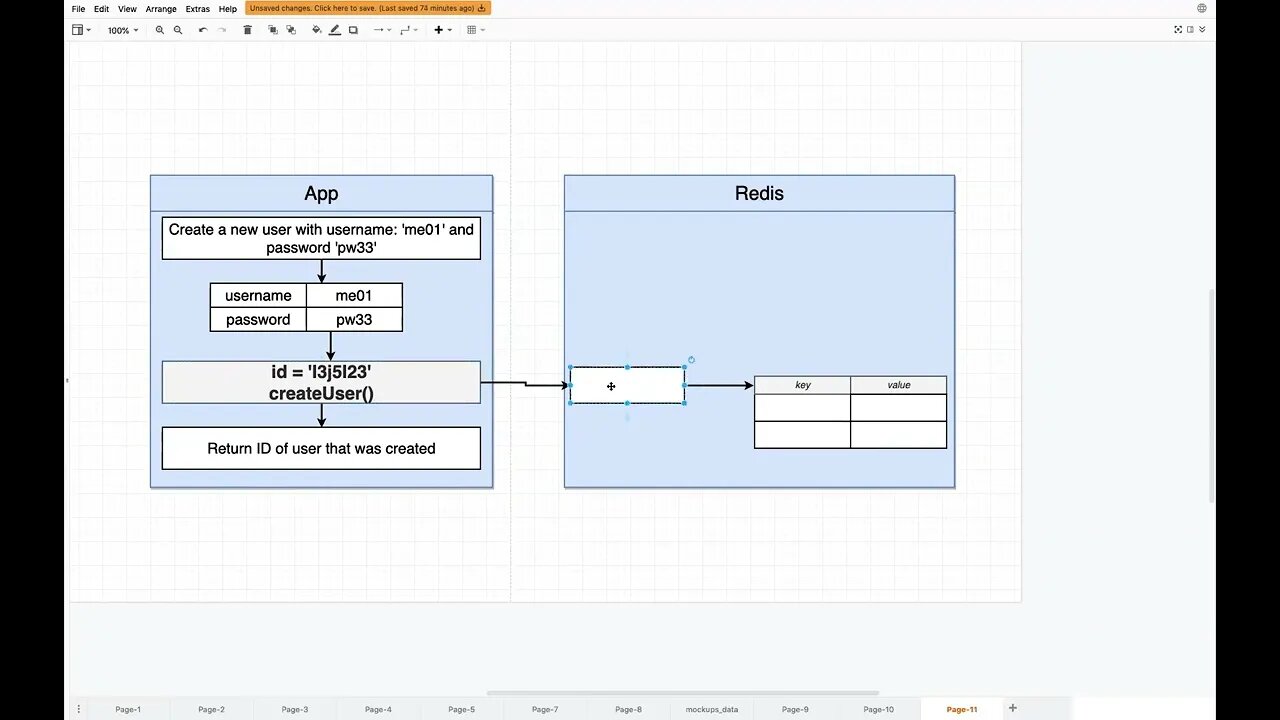Screen dimensions: 1280x720
Task: Click the To Front icon
Action: (273, 30)
